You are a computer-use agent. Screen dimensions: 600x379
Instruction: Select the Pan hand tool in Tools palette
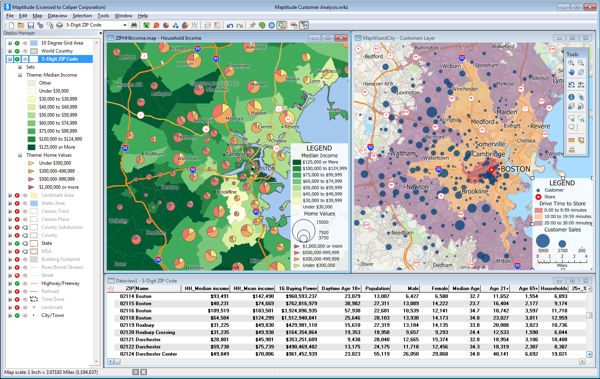[x=572, y=72]
